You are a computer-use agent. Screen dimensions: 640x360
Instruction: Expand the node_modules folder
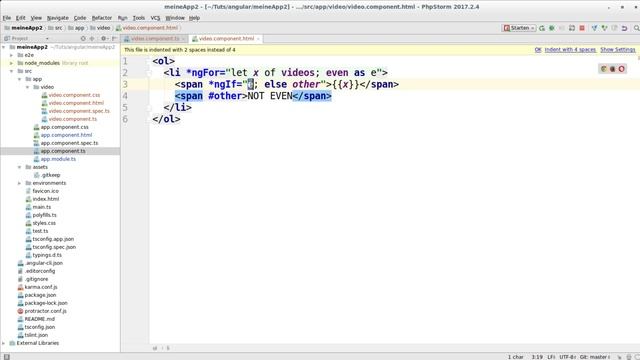(11, 63)
